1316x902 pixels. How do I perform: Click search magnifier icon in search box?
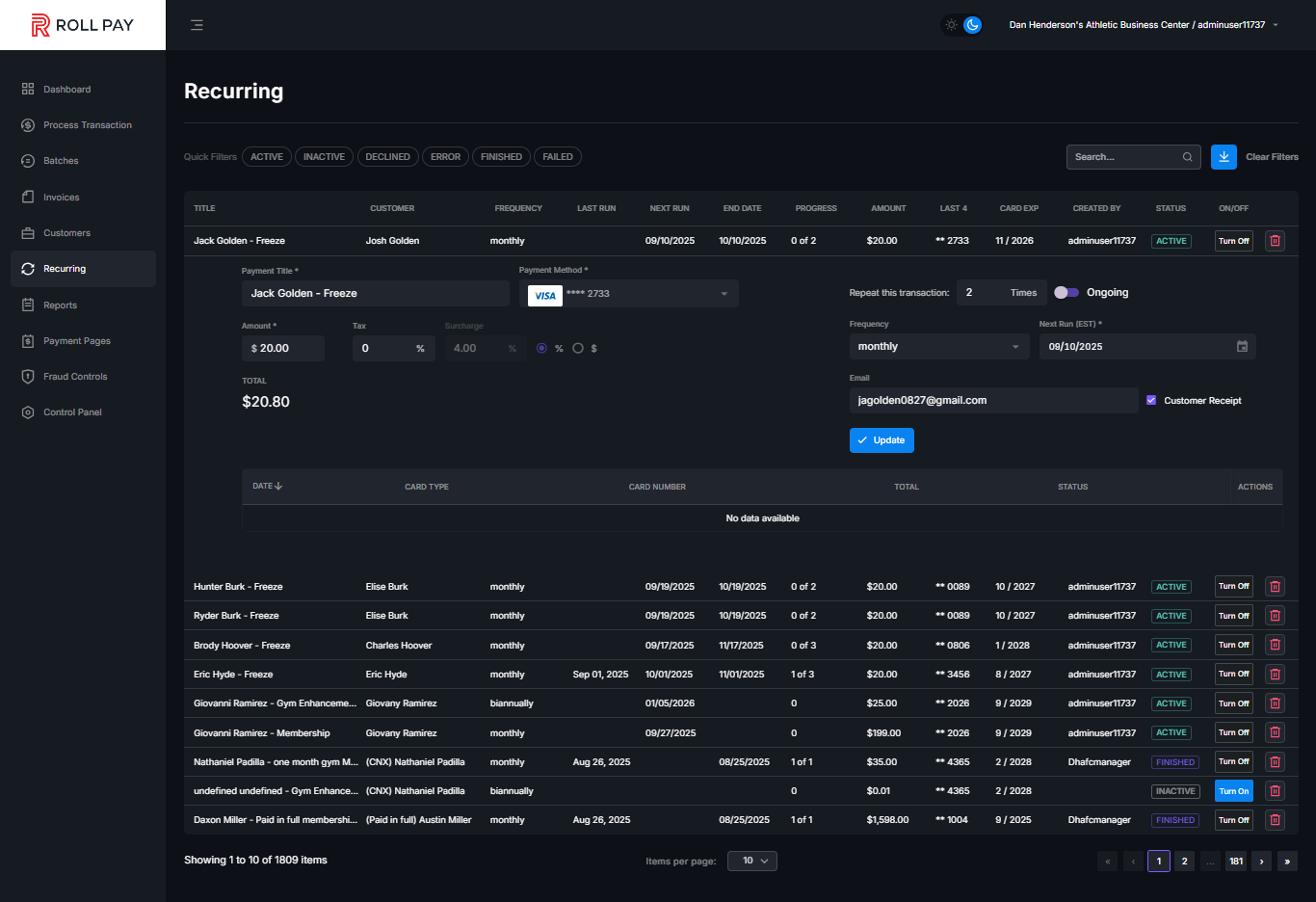pyautogui.click(x=1188, y=157)
